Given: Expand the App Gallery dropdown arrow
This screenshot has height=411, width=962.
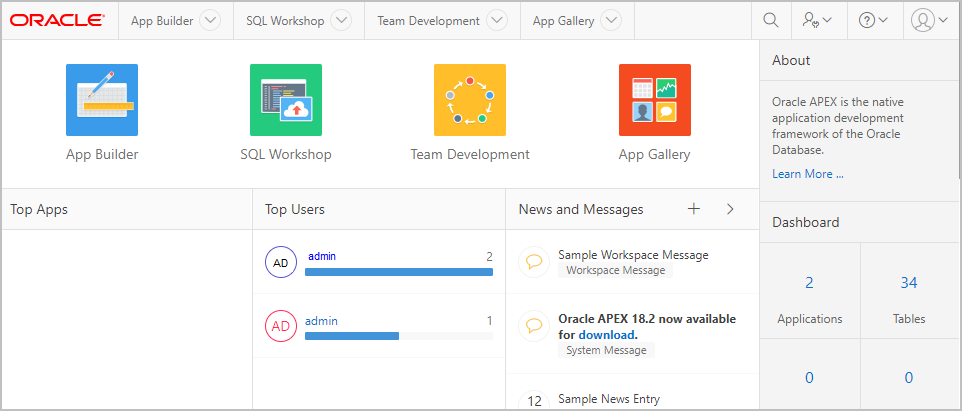Looking at the screenshot, I should [611, 20].
